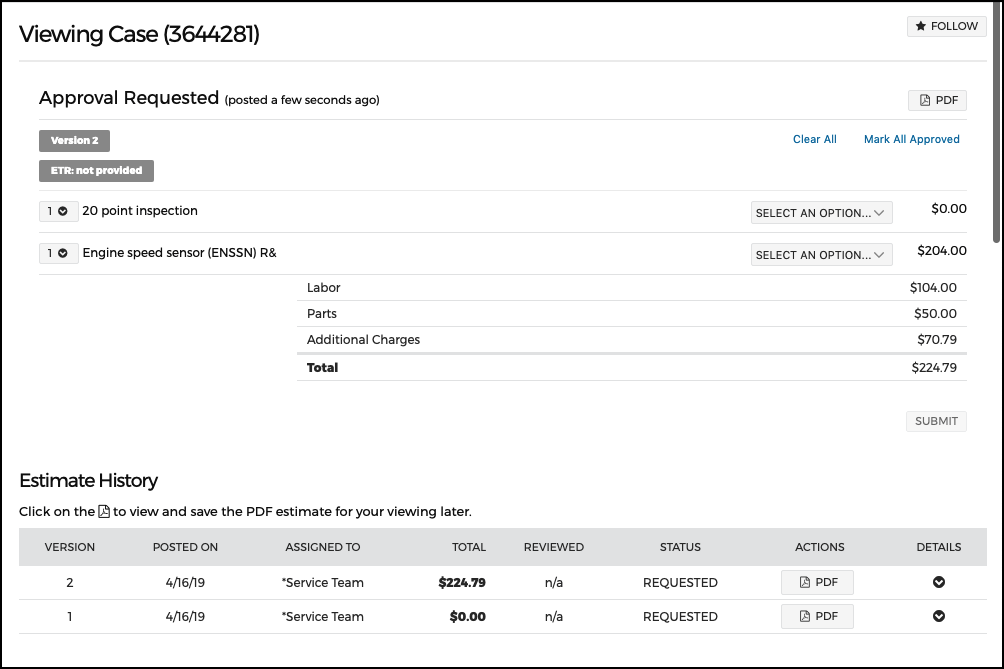This screenshot has height=669, width=1004.
Task: Open the Approval Requested PDF
Action: pyautogui.click(x=937, y=101)
